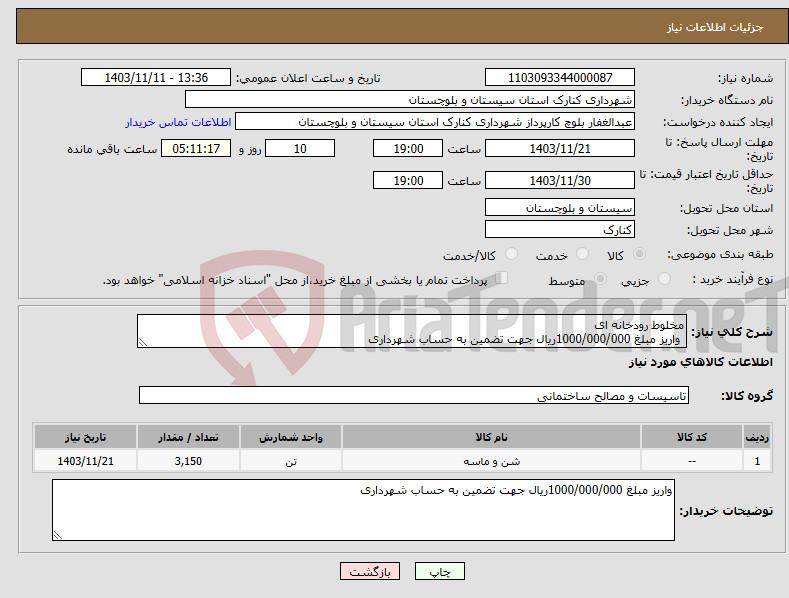This screenshot has width=789, height=598.
Task: Click the بازگشت back button
Action: tap(370, 571)
